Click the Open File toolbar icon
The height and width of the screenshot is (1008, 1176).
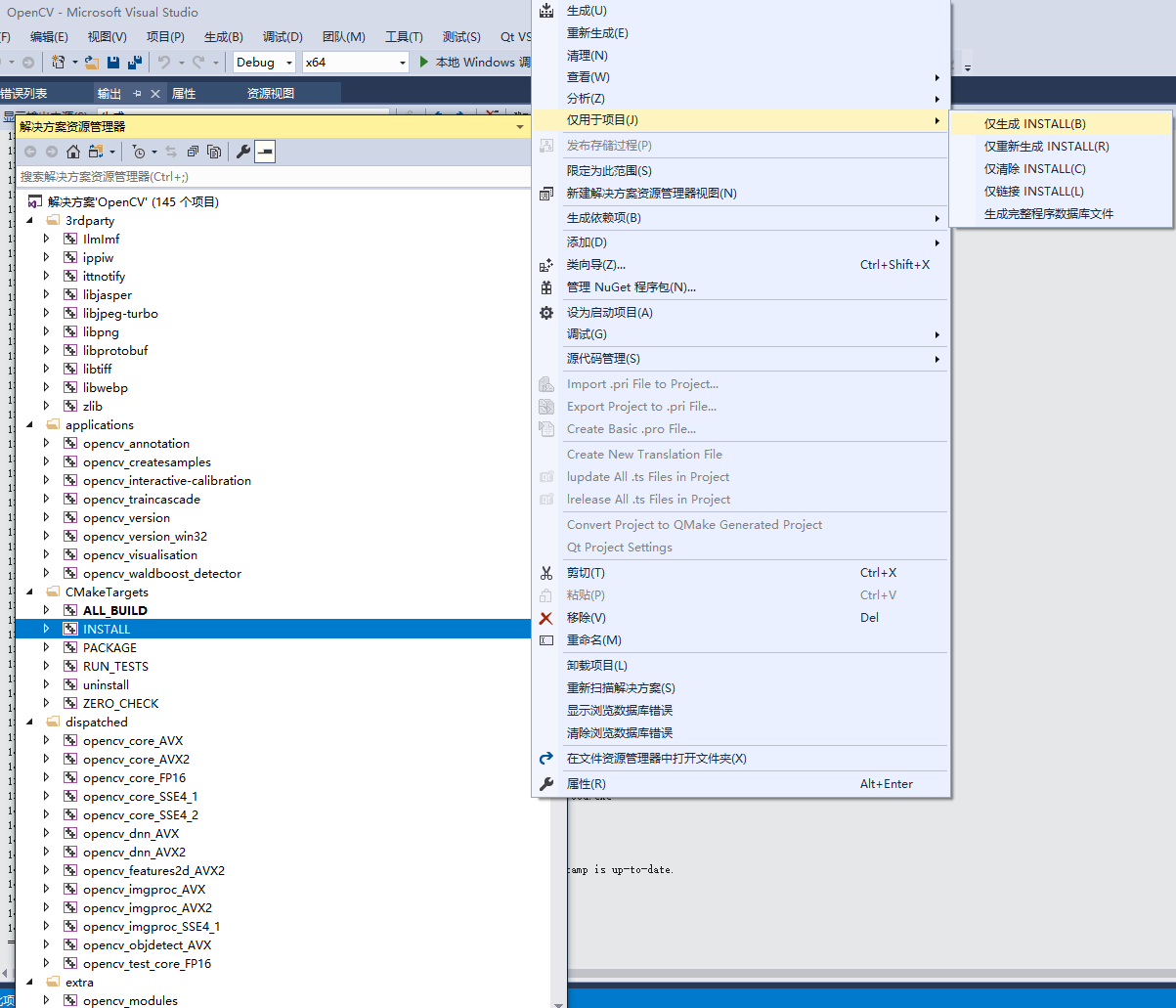click(93, 63)
